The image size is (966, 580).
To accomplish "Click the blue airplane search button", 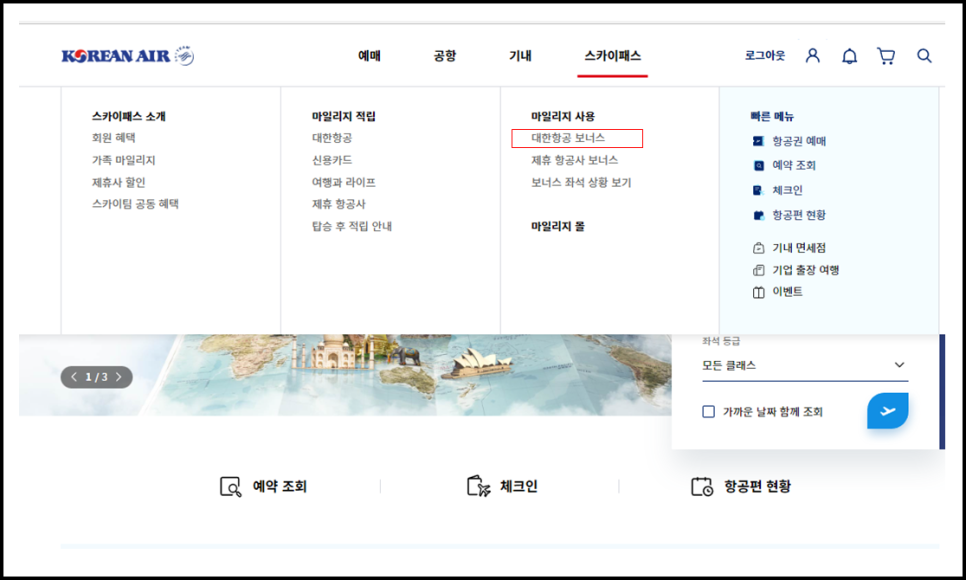I will click(888, 410).
